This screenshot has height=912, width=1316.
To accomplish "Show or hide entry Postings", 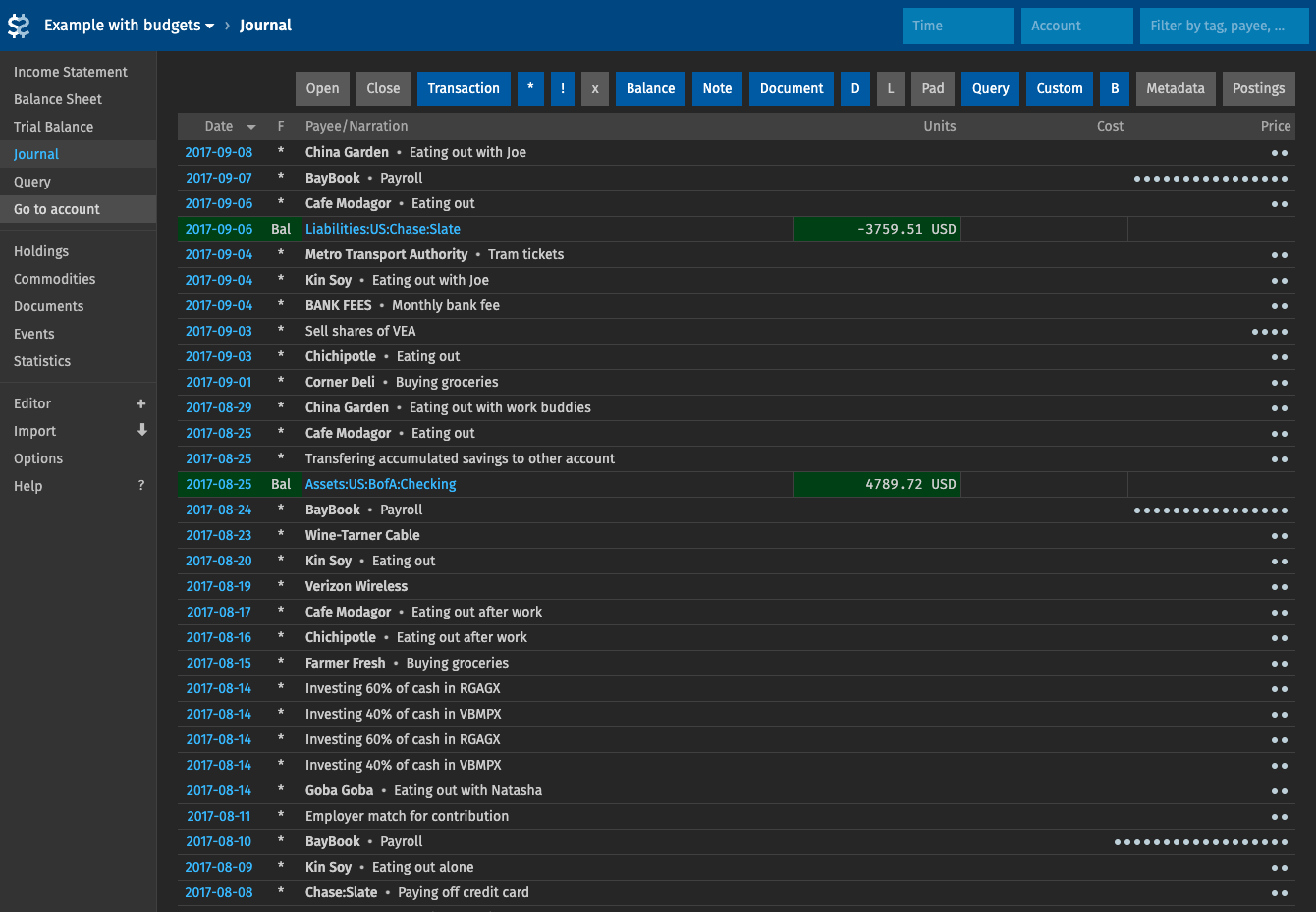I will (x=1259, y=88).
